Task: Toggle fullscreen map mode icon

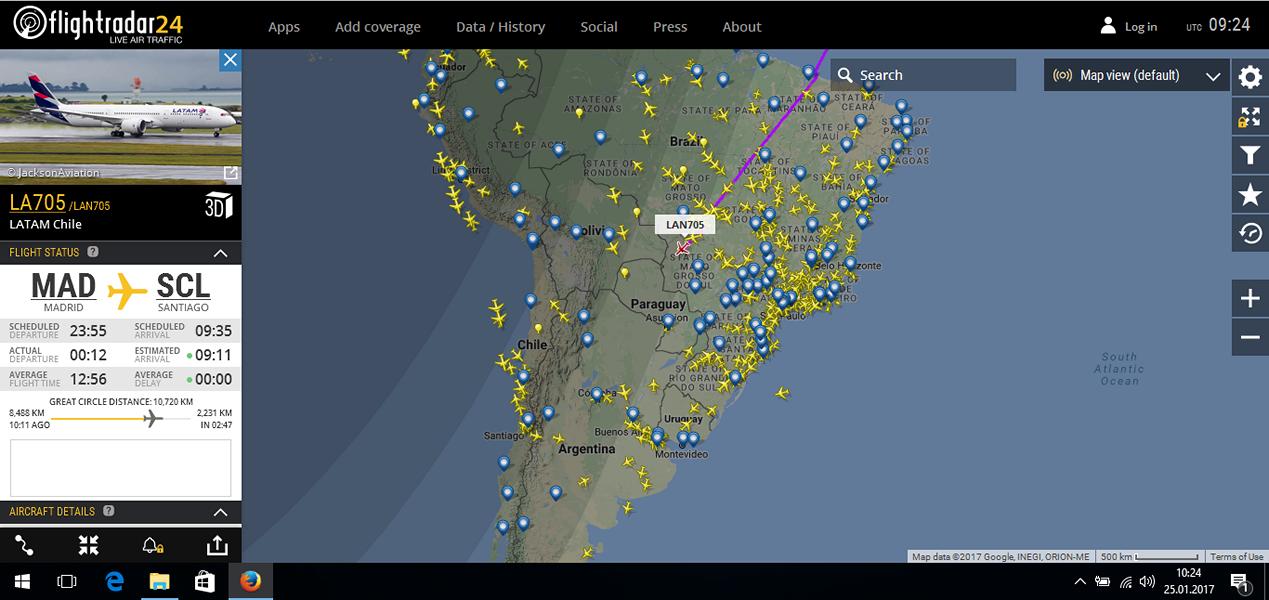Action: (1250, 117)
